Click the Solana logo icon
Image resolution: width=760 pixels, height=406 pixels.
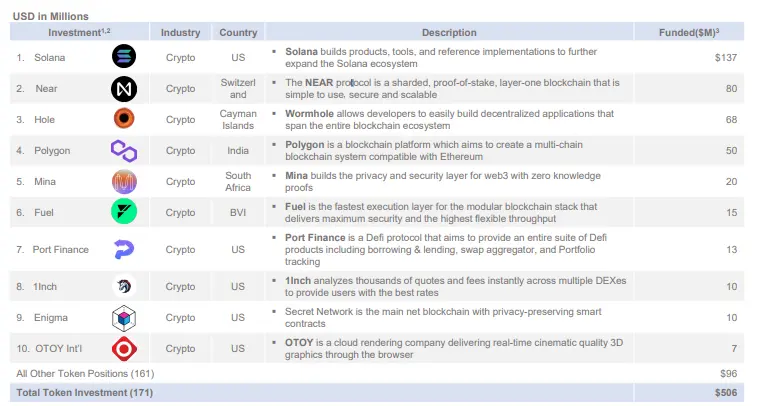click(x=124, y=56)
